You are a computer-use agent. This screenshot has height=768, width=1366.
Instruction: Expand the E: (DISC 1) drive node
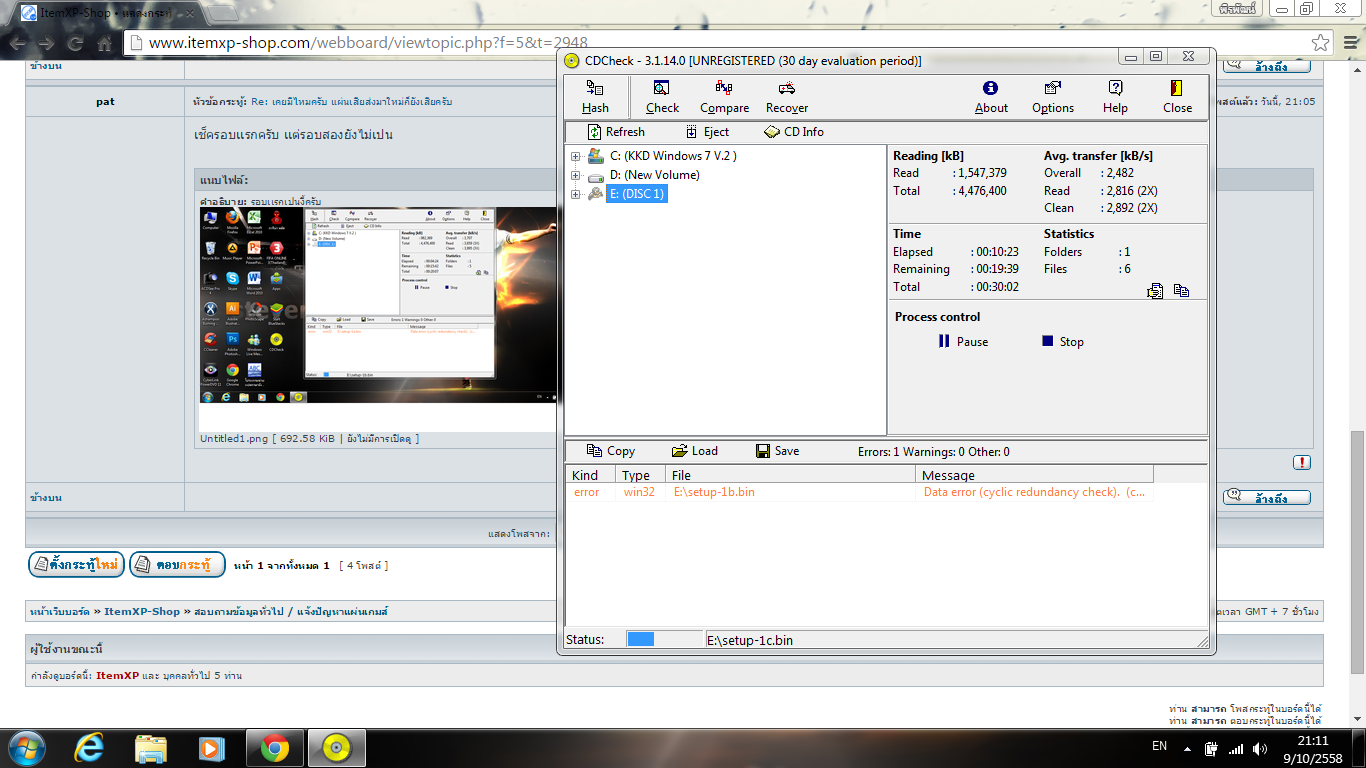(576, 194)
